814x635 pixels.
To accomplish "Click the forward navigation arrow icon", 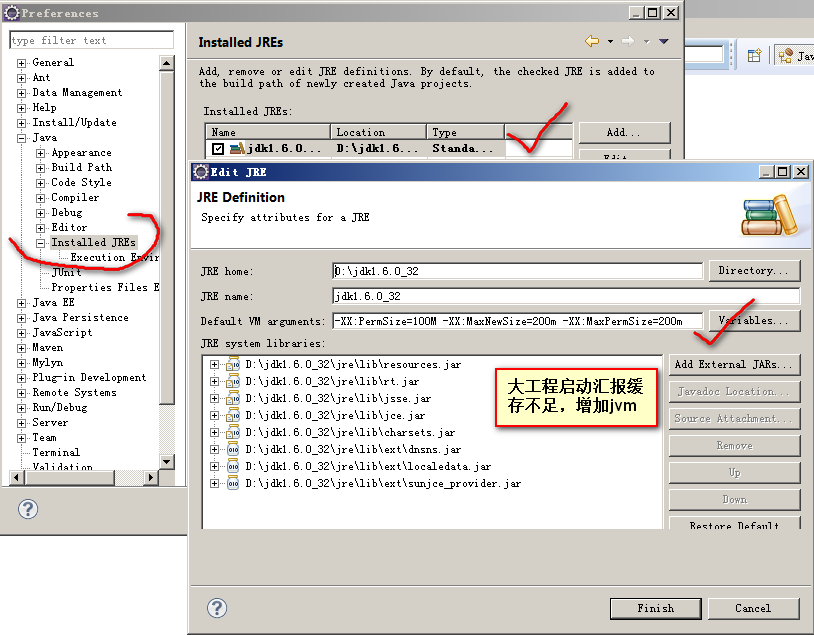I will coord(627,41).
